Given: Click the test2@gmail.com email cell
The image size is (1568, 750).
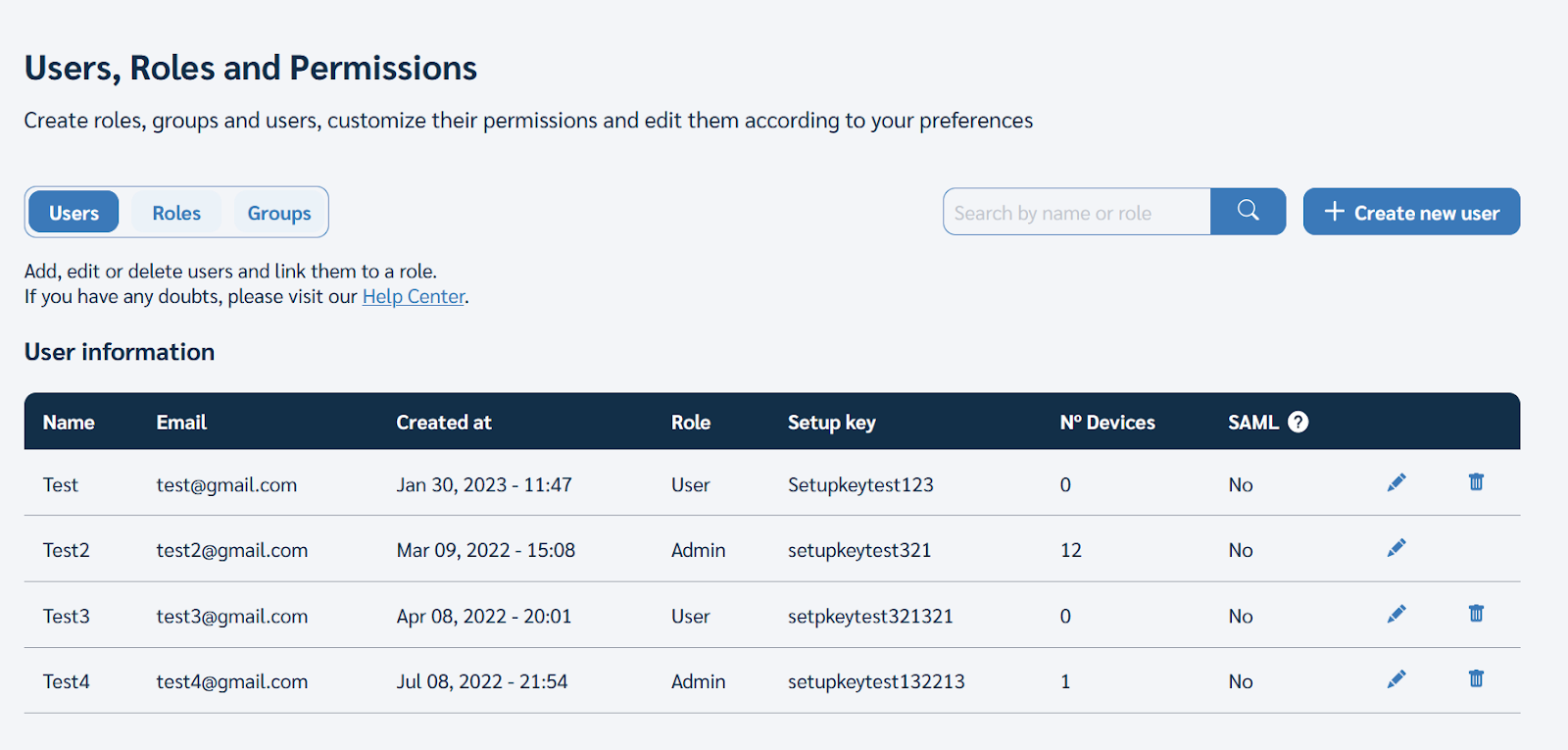Looking at the screenshot, I should pos(232,550).
